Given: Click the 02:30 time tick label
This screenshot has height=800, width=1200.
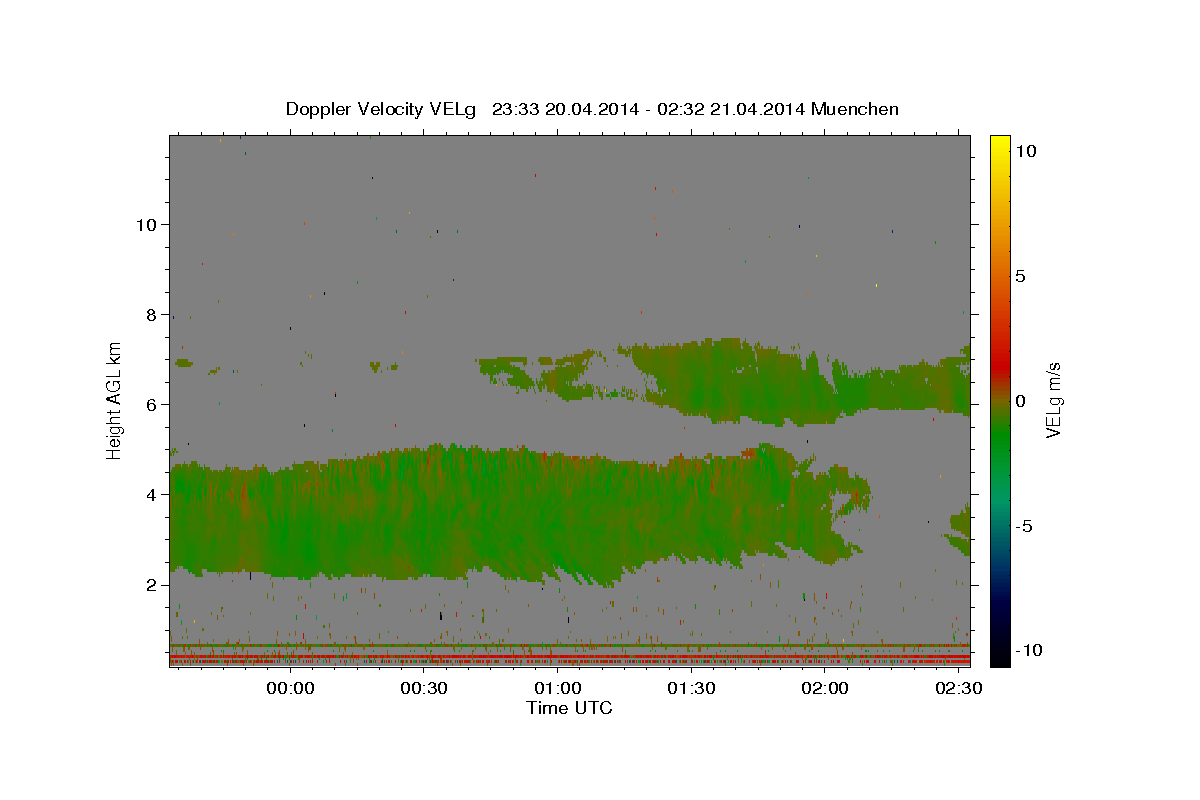Looking at the screenshot, I should coord(958,689).
